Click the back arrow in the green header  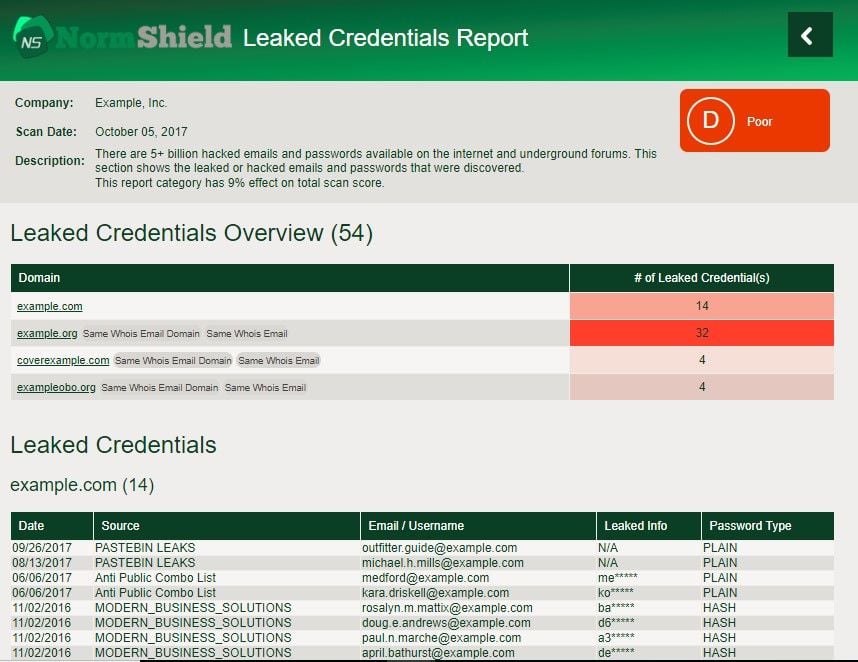click(x=810, y=33)
